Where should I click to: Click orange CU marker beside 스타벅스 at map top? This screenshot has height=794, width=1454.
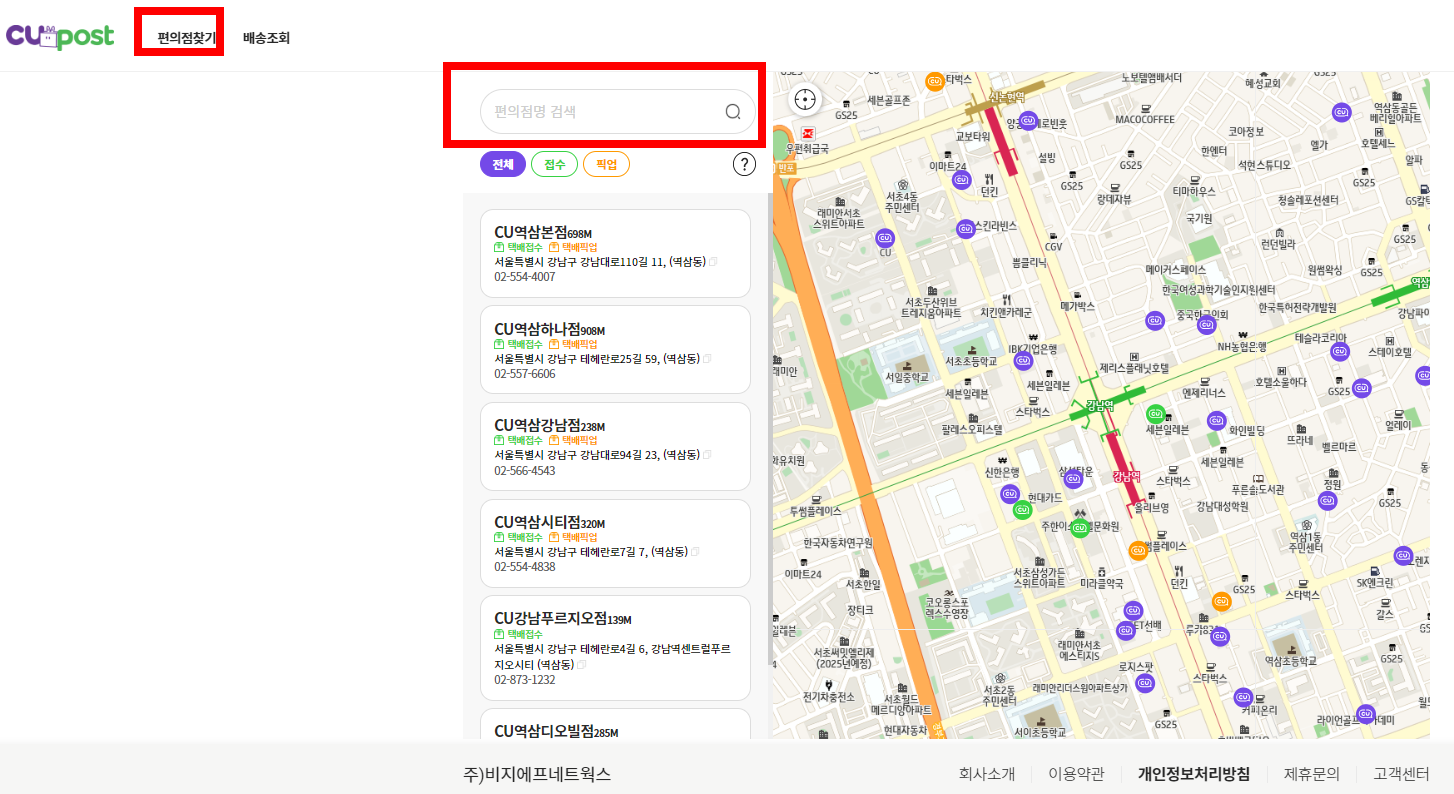tap(935, 82)
